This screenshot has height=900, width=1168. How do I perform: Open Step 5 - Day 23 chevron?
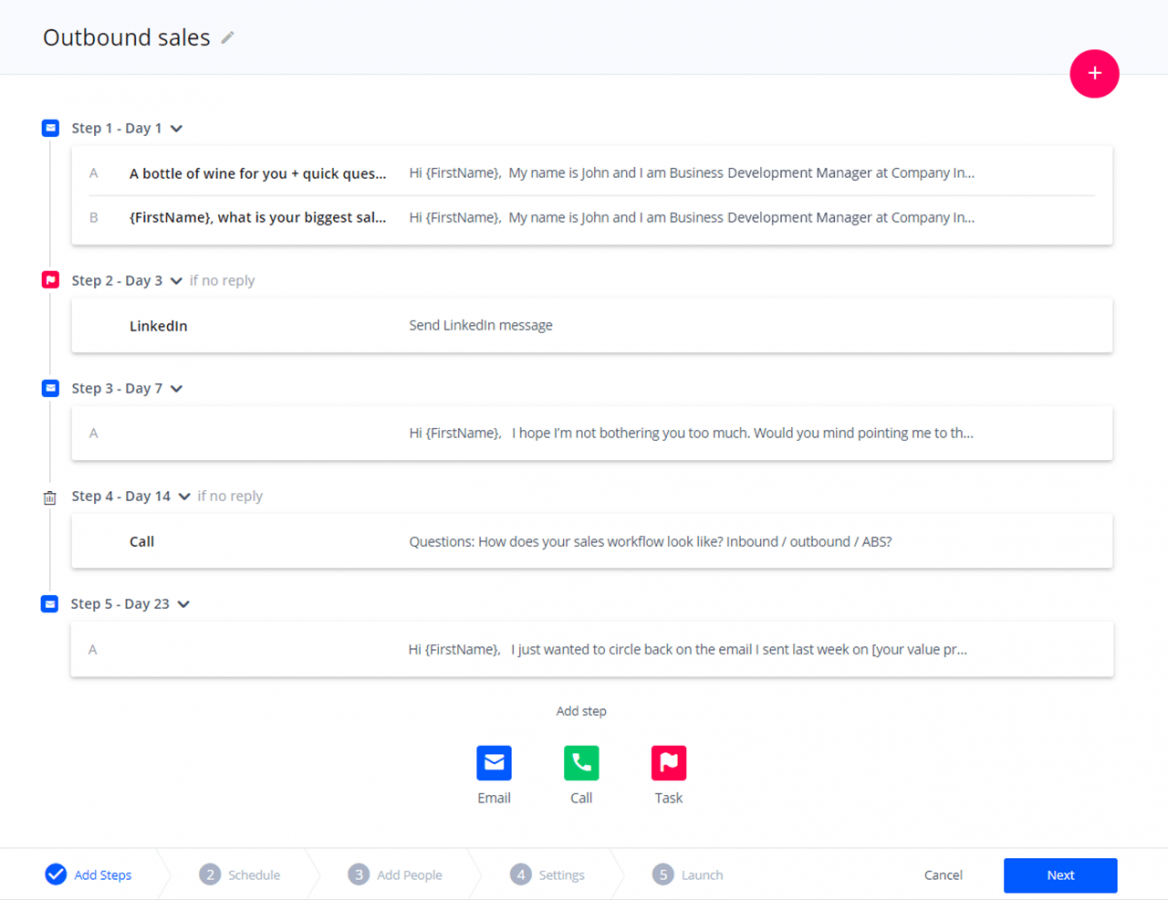(183, 604)
